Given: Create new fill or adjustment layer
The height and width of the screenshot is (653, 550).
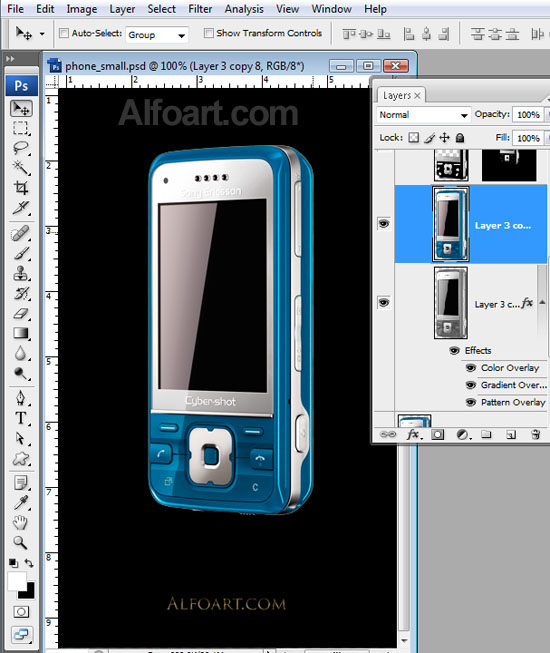Looking at the screenshot, I should click(x=463, y=435).
